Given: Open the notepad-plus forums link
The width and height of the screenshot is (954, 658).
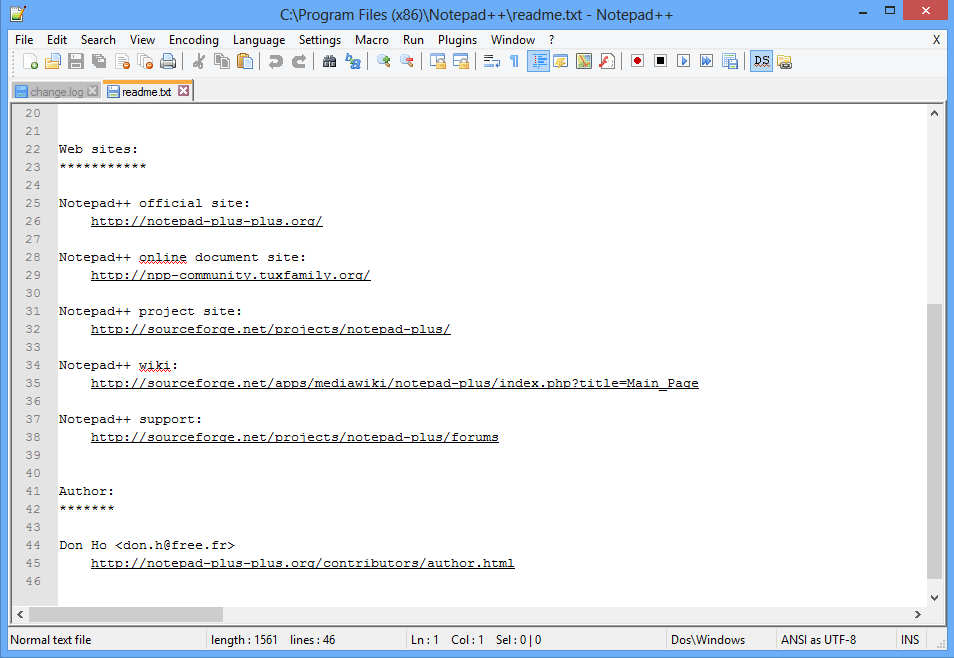Looking at the screenshot, I should (x=294, y=437).
